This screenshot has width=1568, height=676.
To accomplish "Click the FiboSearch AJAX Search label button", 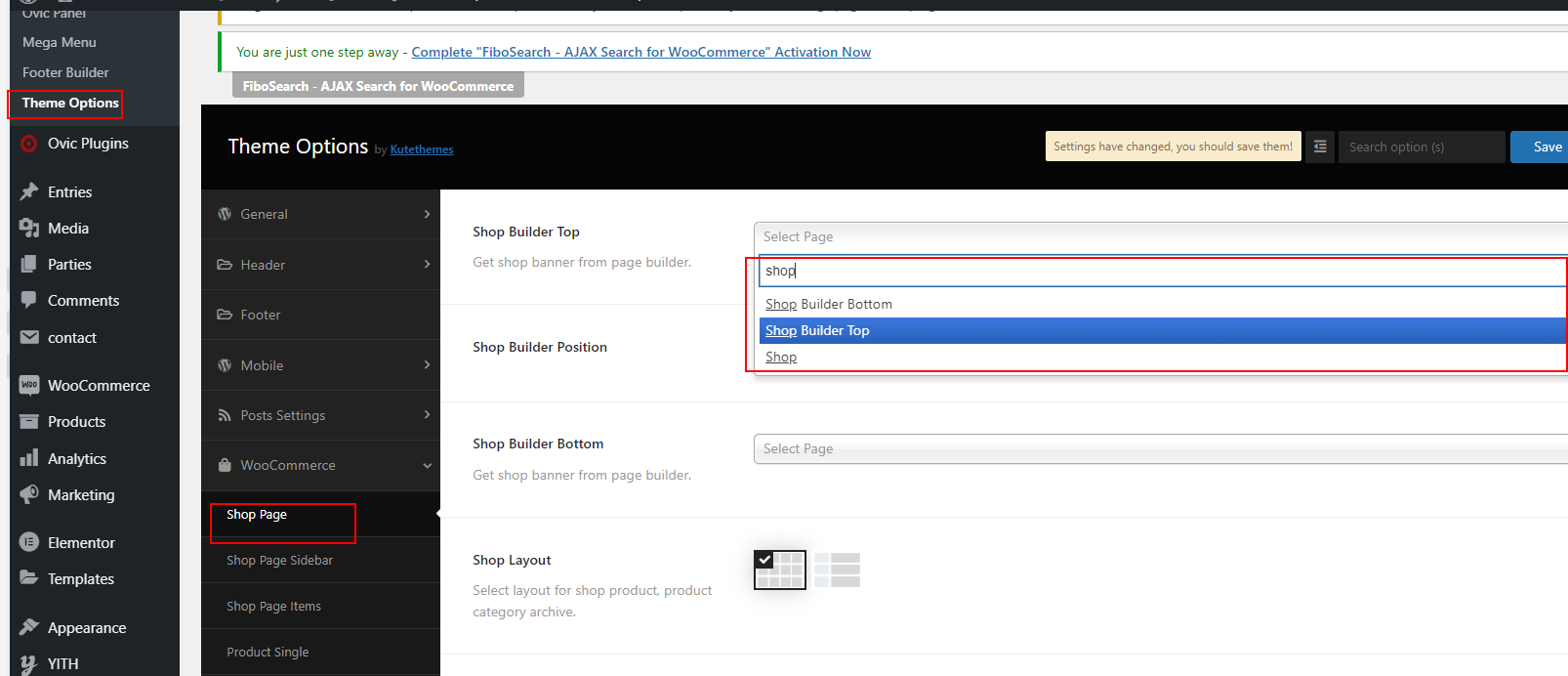I will 378,86.
